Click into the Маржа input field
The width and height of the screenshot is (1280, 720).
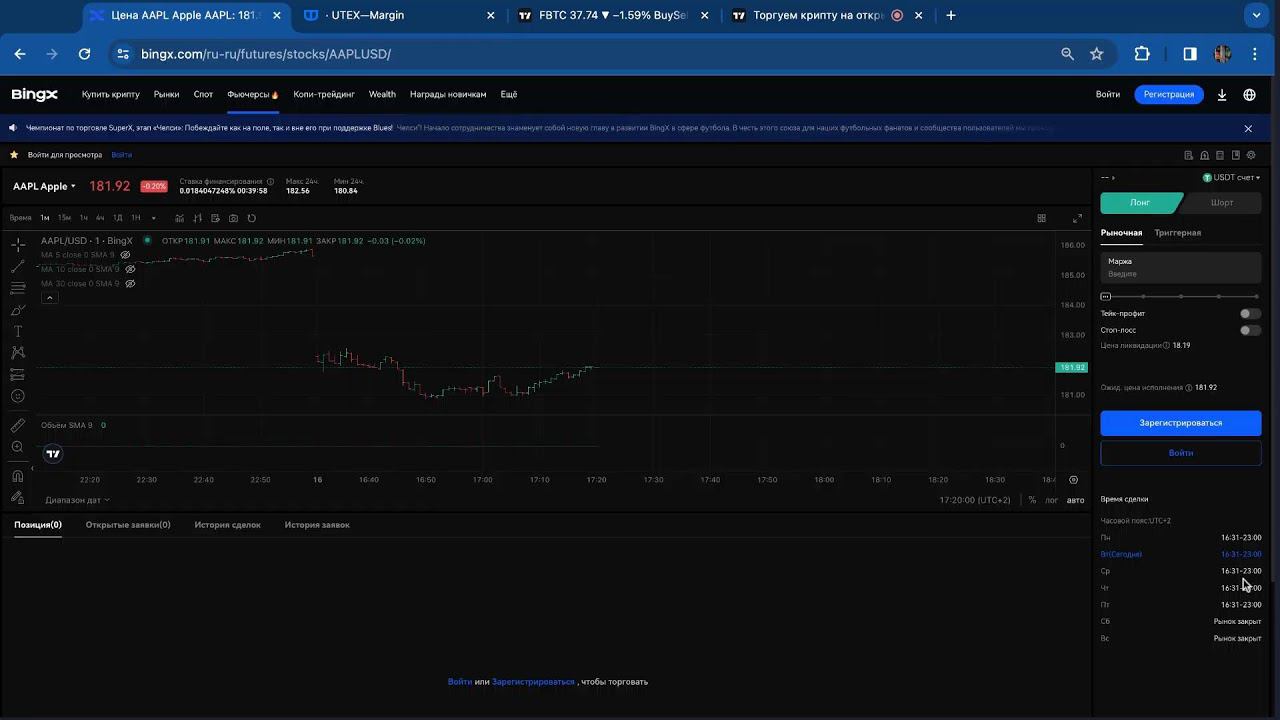[x=1181, y=268]
